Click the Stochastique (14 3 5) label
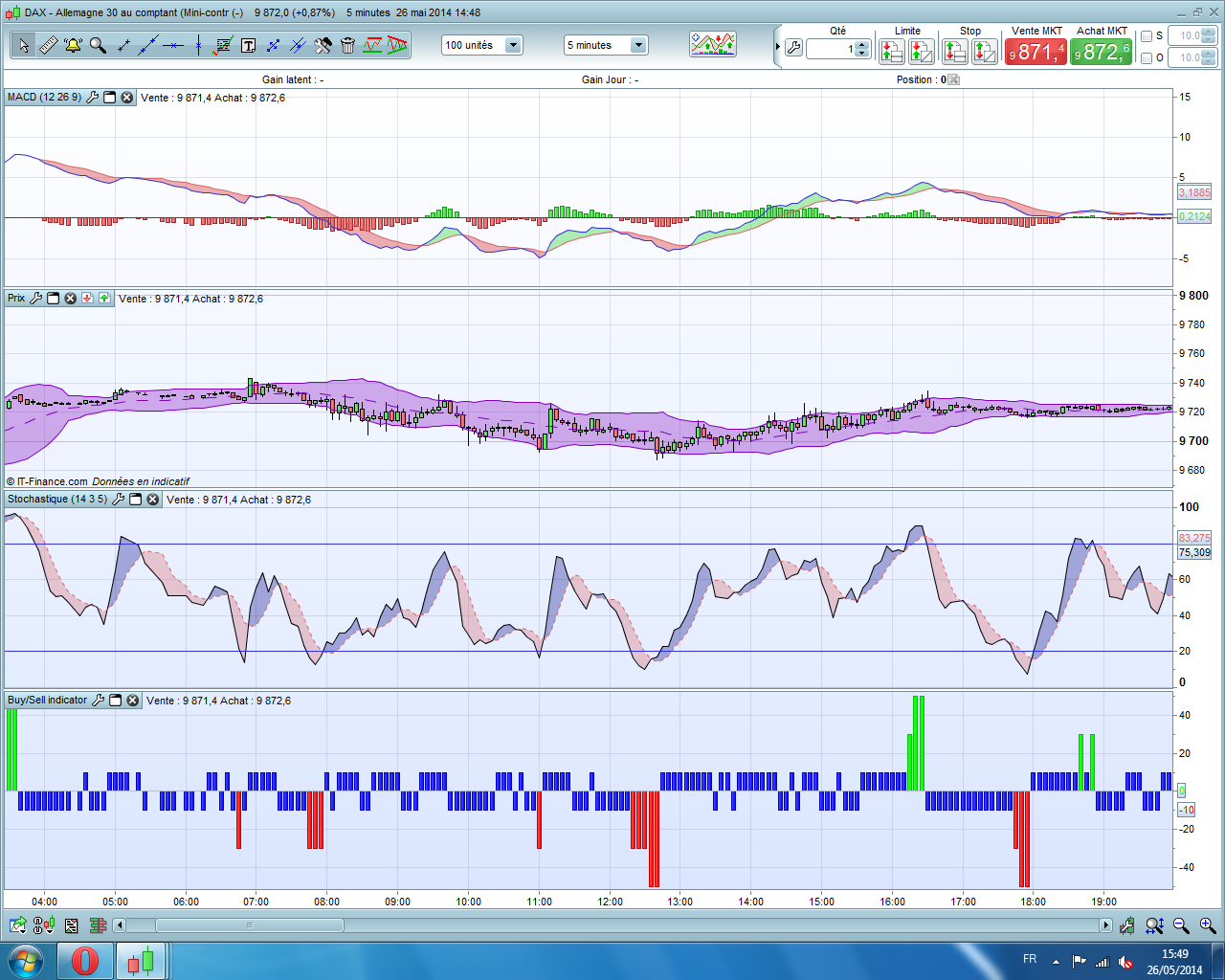Viewport: 1225px width, 980px height. (57, 500)
